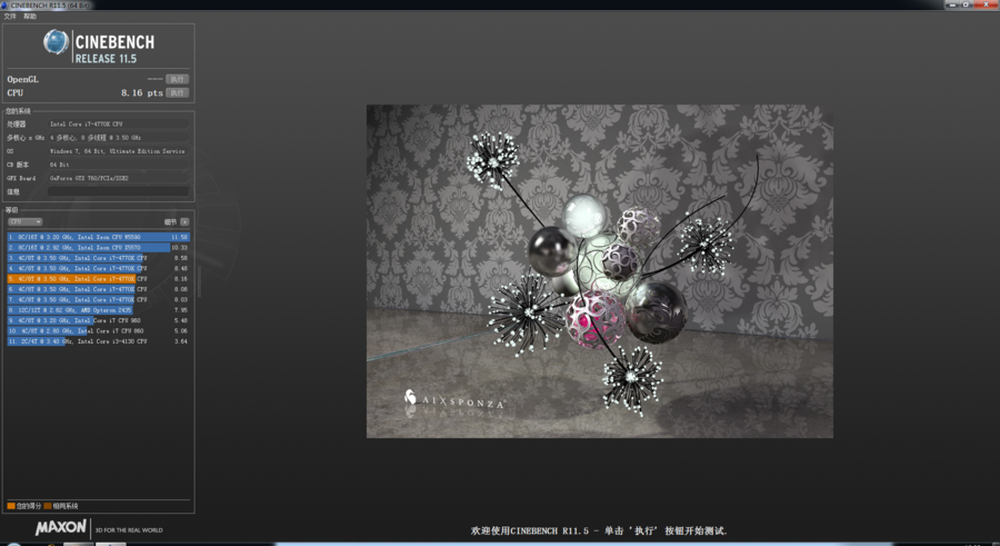
Task: Select ranking row 11 Core i3-4130 CPU
Action: point(98,341)
